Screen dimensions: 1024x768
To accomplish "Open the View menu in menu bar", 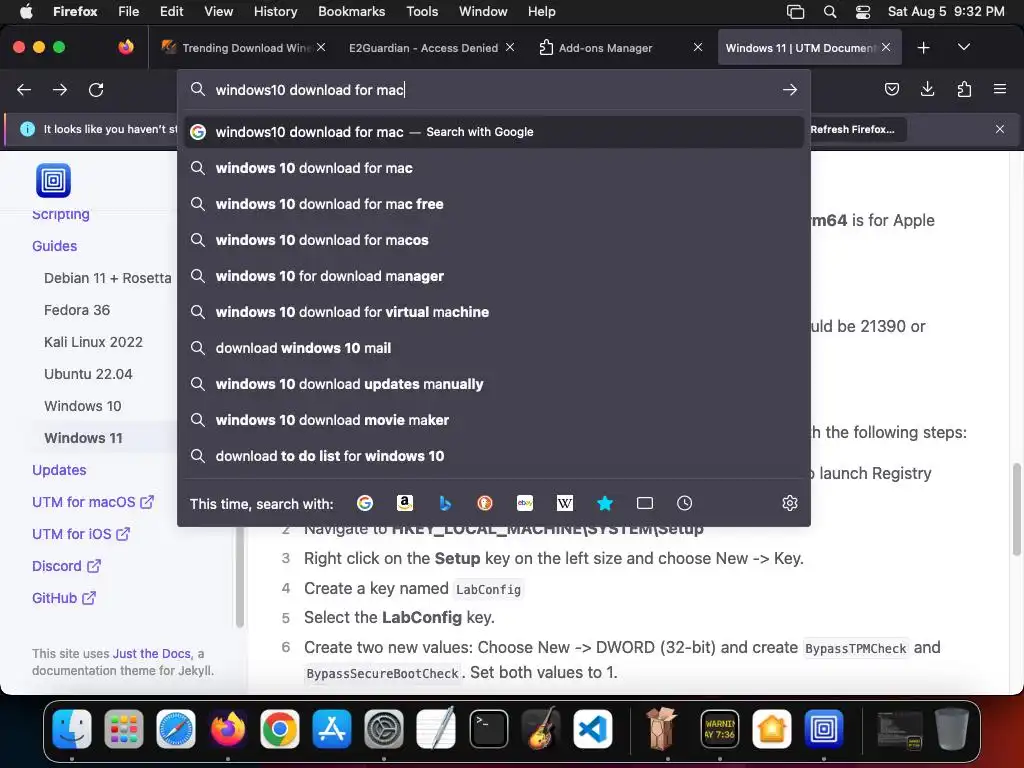I will [218, 11].
